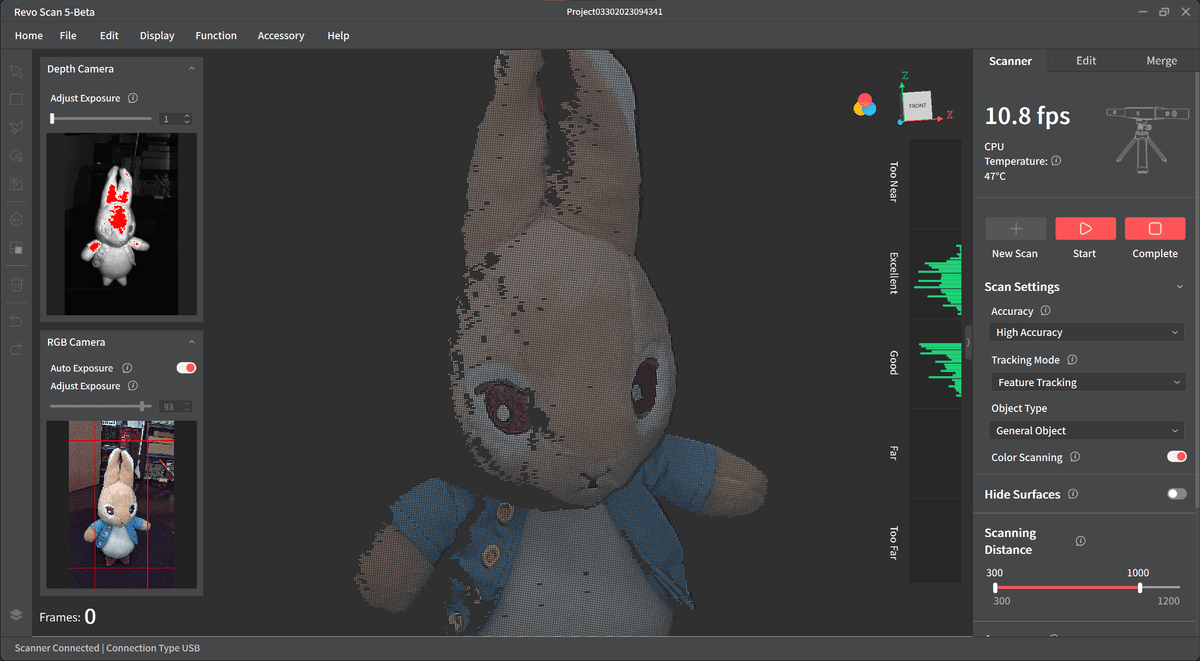The height and width of the screenshot is (661, 1200).
Task: Disable the Color Scanning switch
Action: click(x=1176, y=457)
